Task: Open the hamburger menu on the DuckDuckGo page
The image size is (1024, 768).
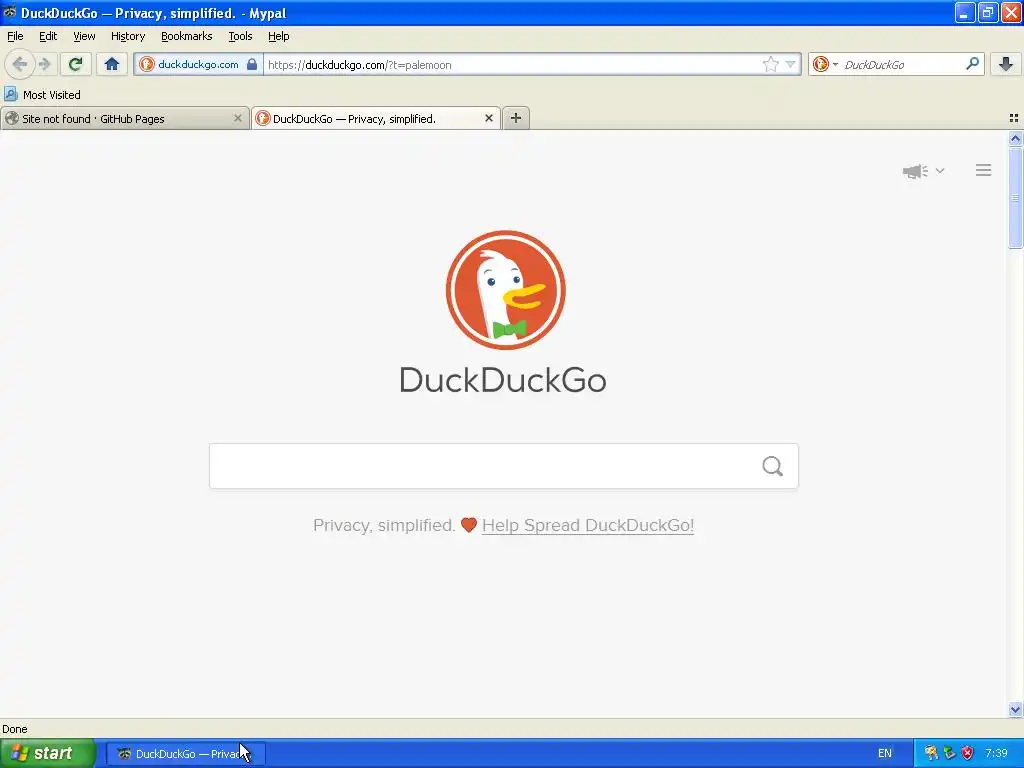Action: 984,170
